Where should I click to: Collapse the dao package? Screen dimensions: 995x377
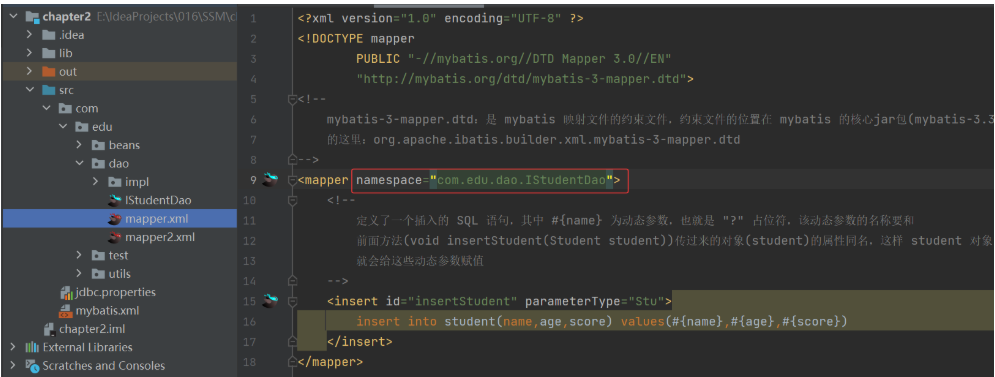click(x=79, y=164)
